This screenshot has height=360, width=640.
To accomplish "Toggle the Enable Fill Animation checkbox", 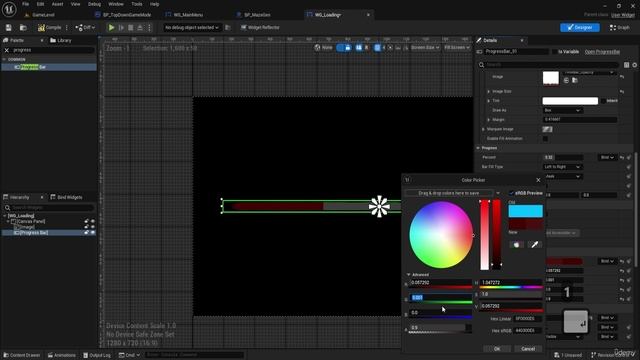I will click(x=545, y=139).
